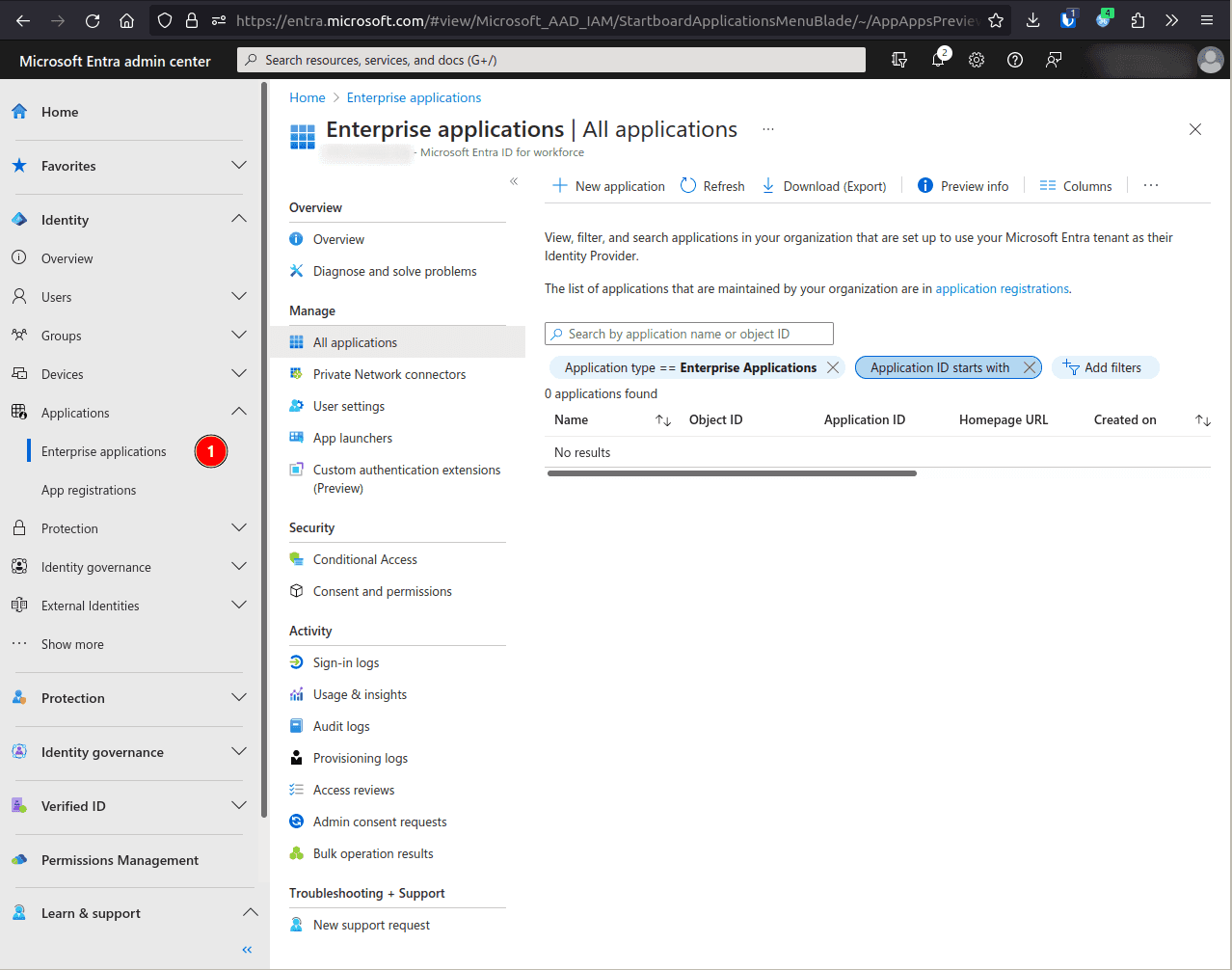Open Columns chooser
The image size is (1232, 970).
(1076, 186)
